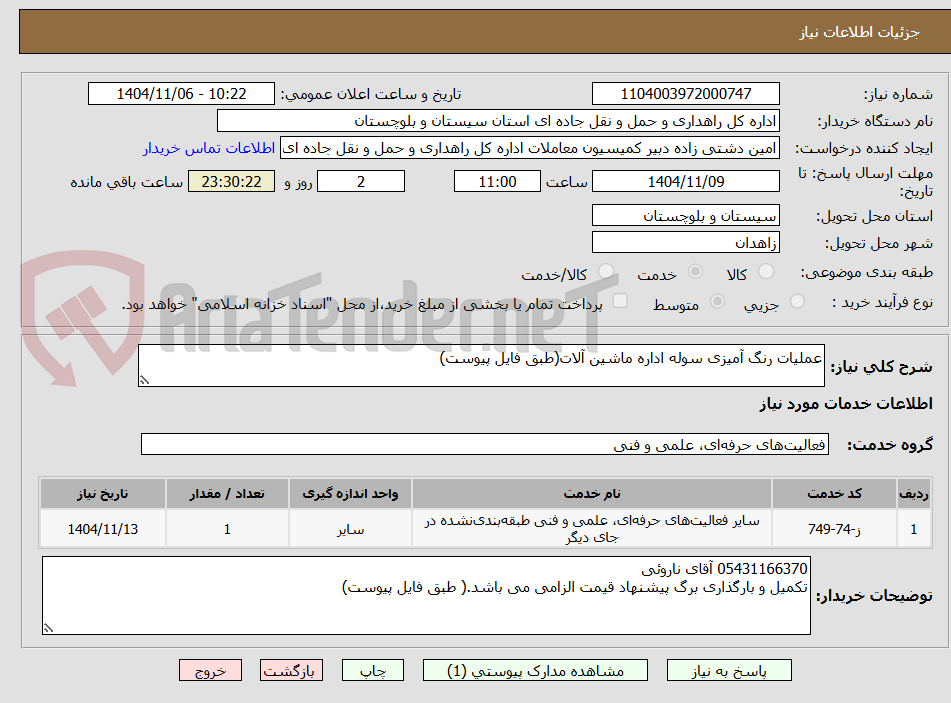The height and width of the screenshot is (703, 951).
Task: Click the row number cell 1
Action: pos(913,529)
